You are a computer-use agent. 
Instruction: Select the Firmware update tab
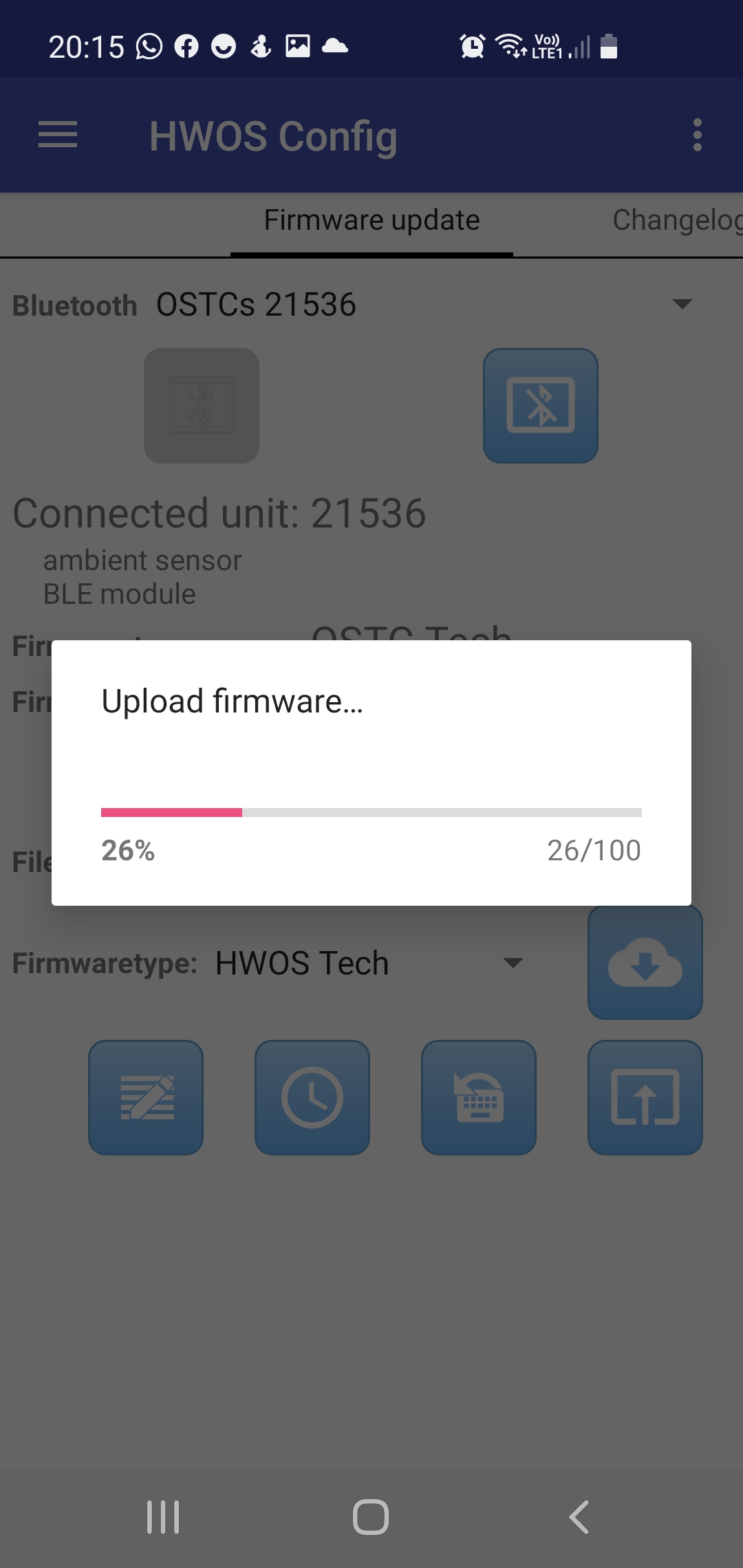click(x=371, y=221)
